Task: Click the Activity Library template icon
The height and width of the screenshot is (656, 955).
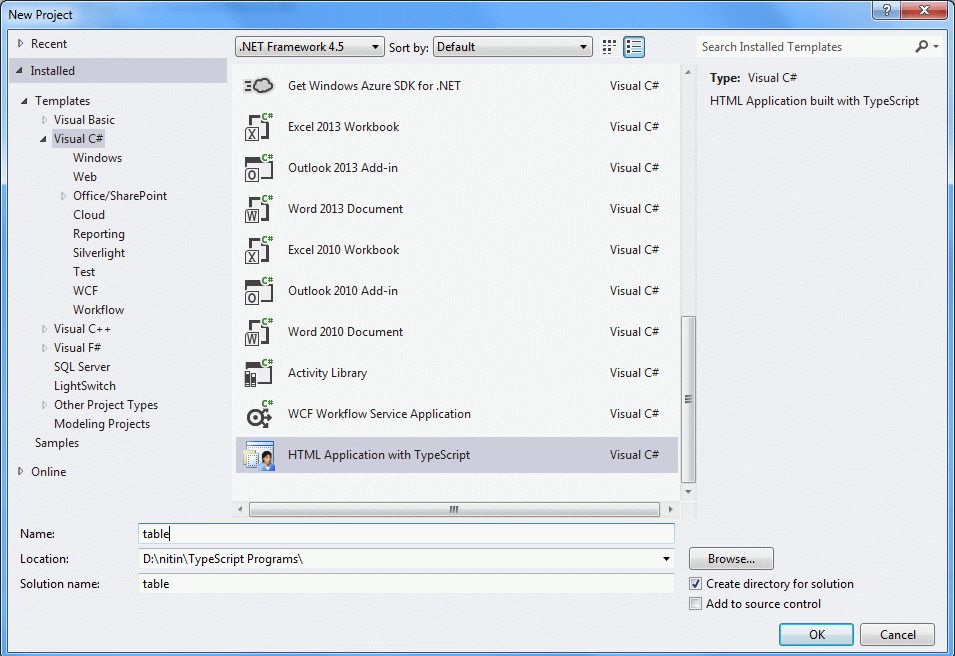Action: tap(259, 373)
